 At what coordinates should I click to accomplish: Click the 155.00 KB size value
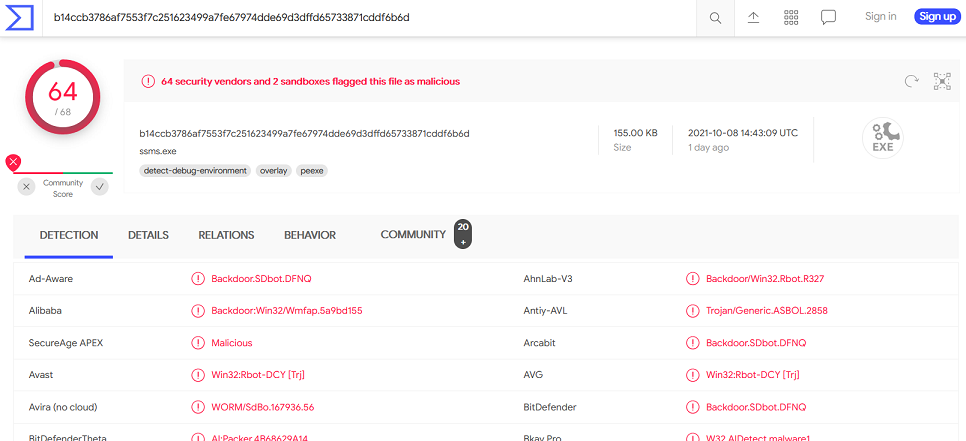click(635, 133)
